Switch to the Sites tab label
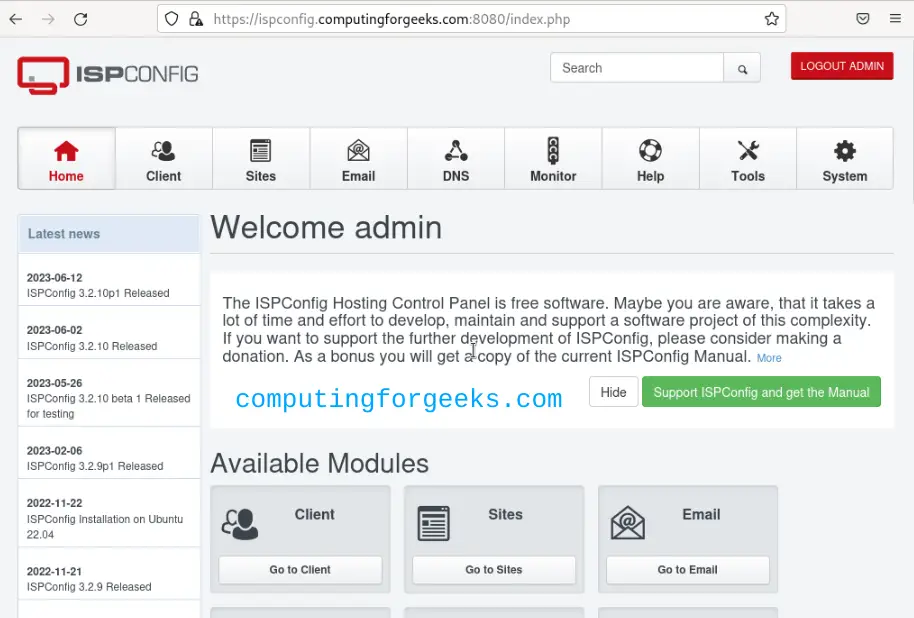The width and height of the screenshot is (914, 618). point(261,176)
